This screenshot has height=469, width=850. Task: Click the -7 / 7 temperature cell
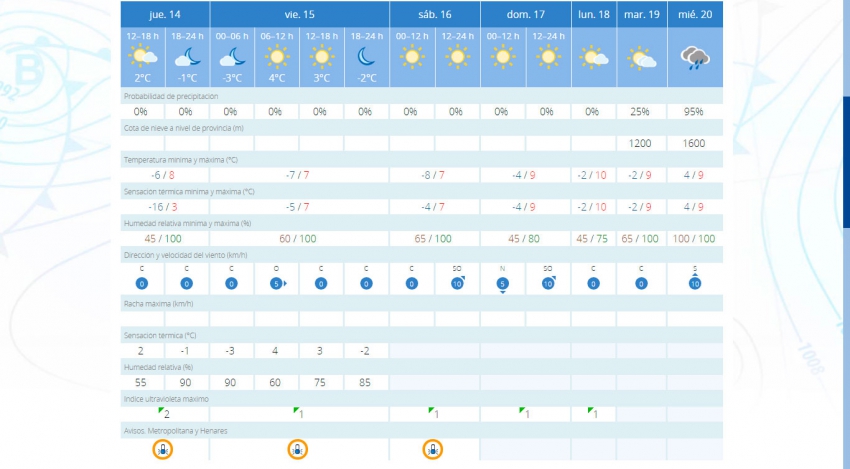(298, 175)
